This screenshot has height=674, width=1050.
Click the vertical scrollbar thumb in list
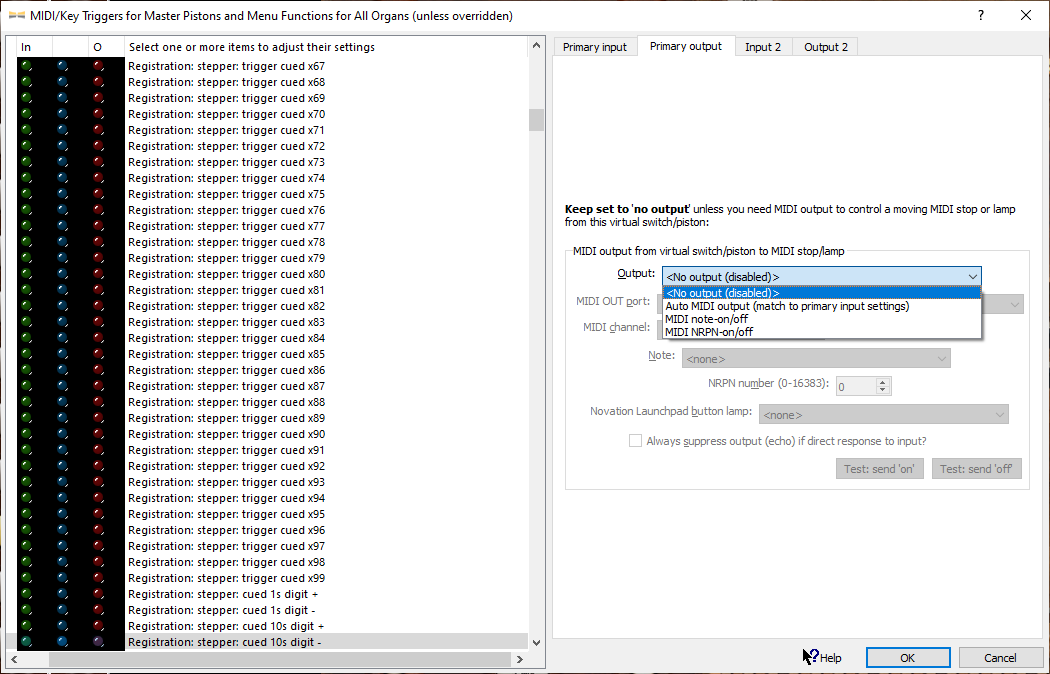(x=536, y=120)
